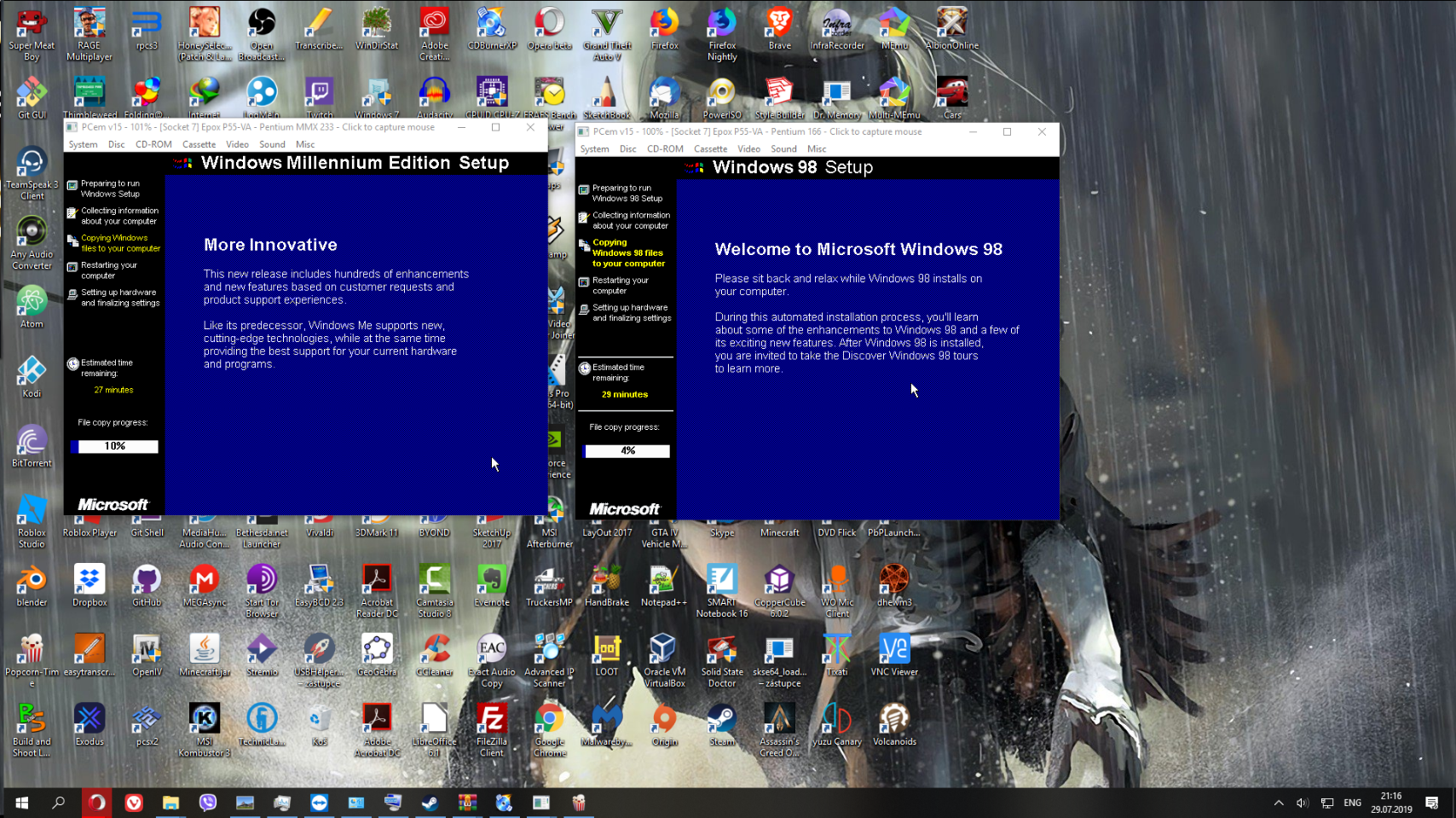This screenshot has width=1456, height=818.
Task: Open the Video menu in the Windows ME PCem window
Action: (x=237, y=144)
